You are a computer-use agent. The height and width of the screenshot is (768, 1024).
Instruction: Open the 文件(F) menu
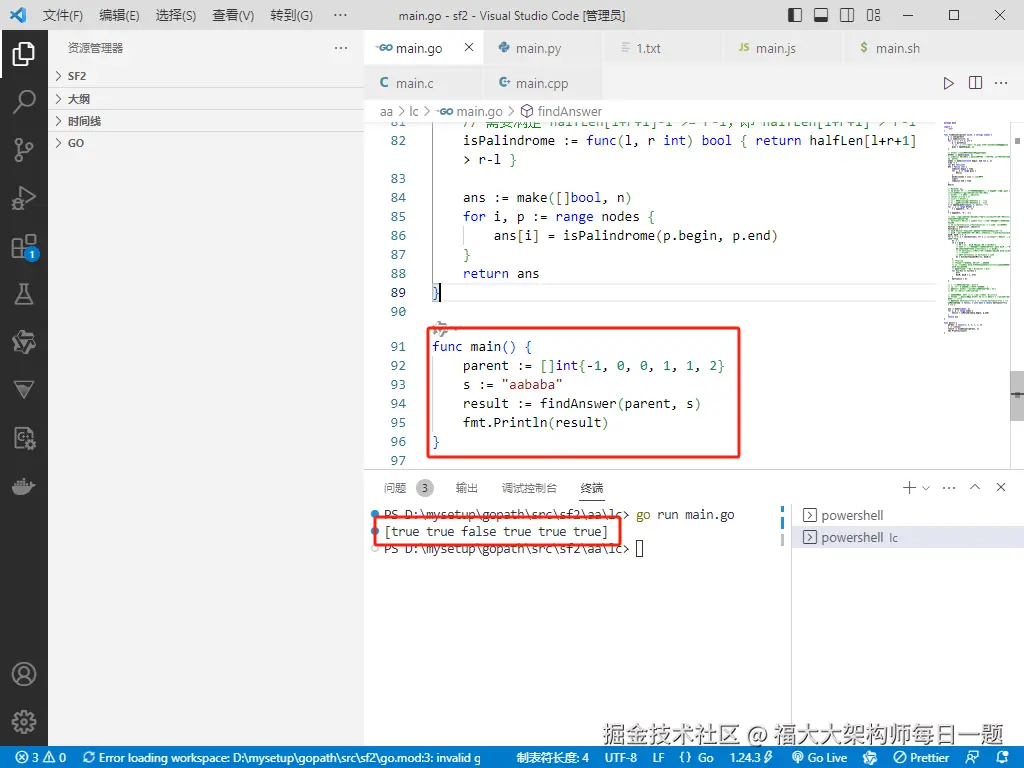click(x=63, y=15)
